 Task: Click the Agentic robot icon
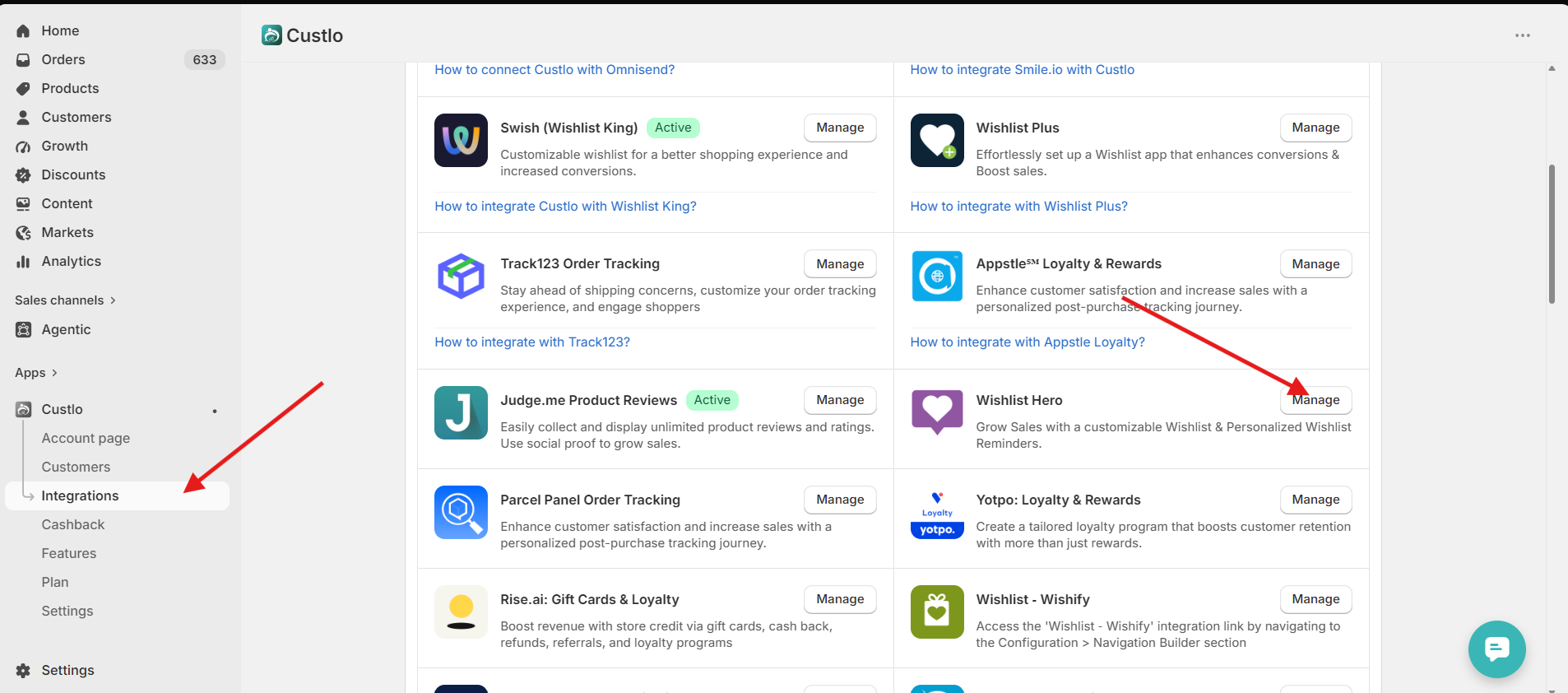click(x=23, y=329)
